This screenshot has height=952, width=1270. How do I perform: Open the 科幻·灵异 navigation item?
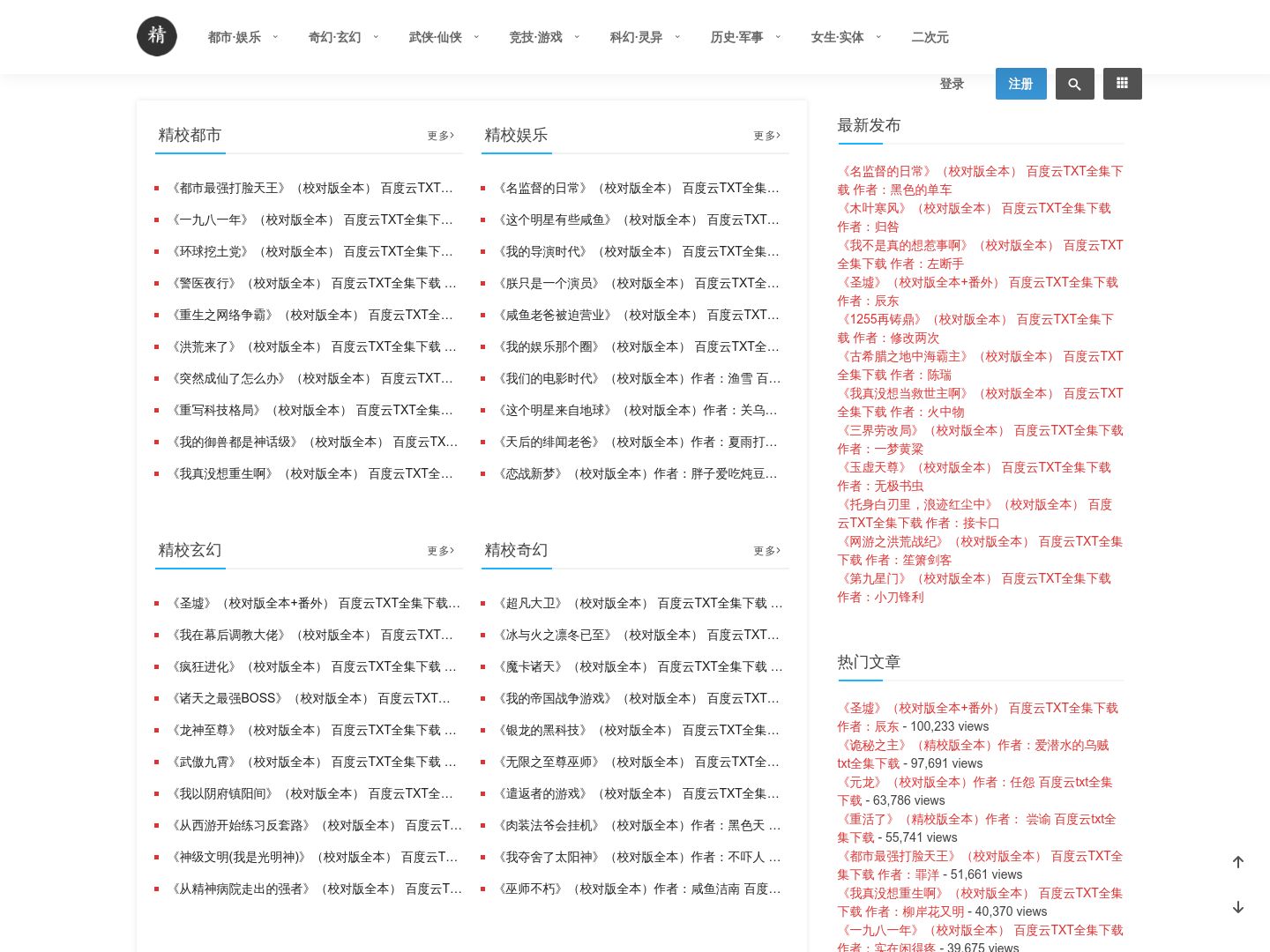point(637,37)
